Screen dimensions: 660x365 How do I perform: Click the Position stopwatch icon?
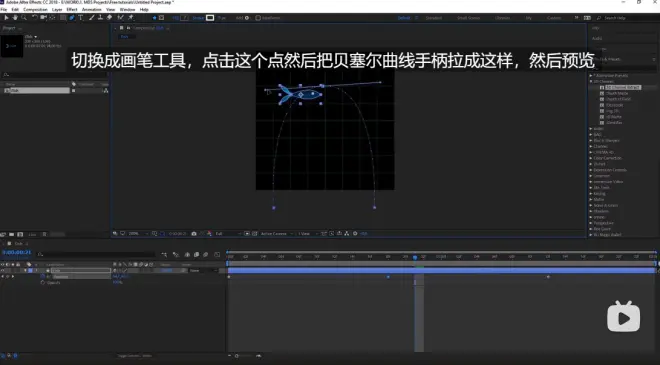[x=43, y=277]
